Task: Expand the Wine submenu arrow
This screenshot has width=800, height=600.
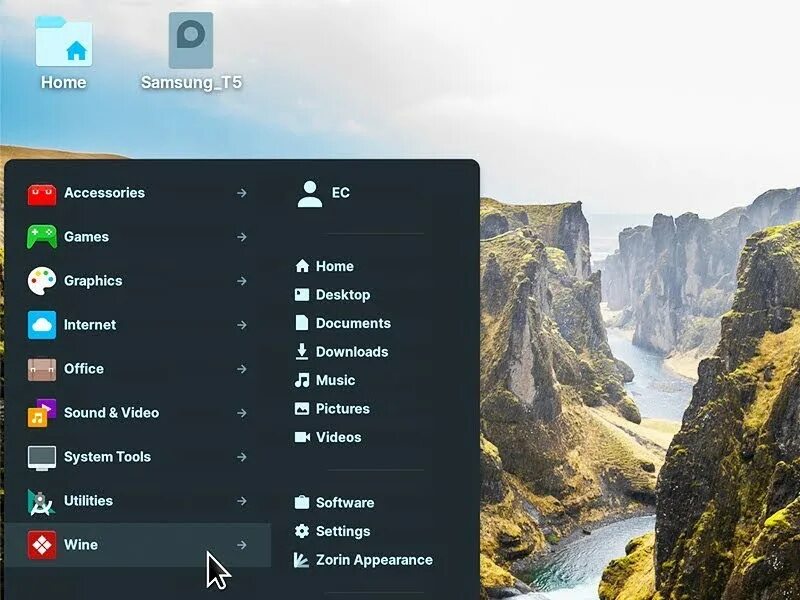Action: pyautogui.click(x=242, y=545)
